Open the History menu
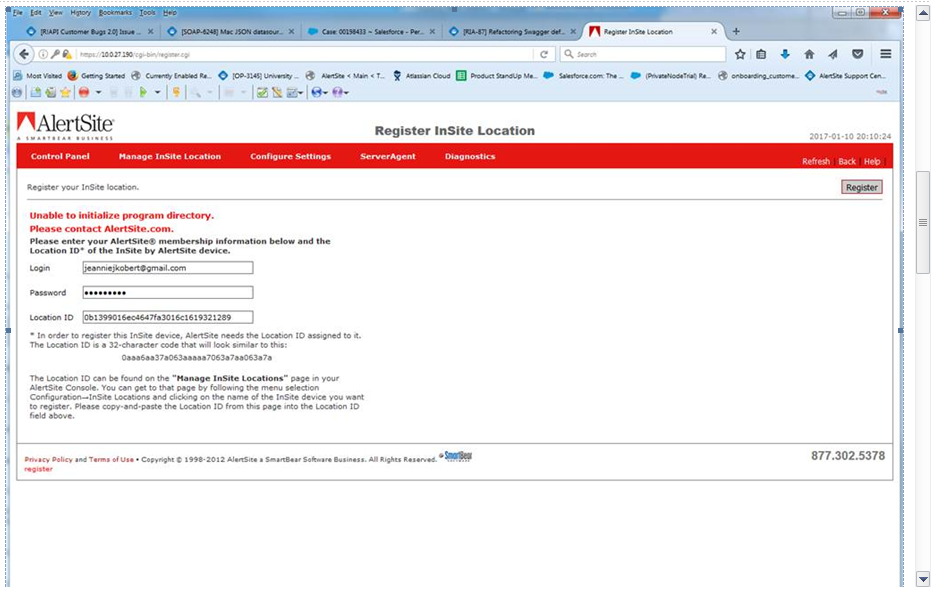The image size is (935, 593). 81,13
